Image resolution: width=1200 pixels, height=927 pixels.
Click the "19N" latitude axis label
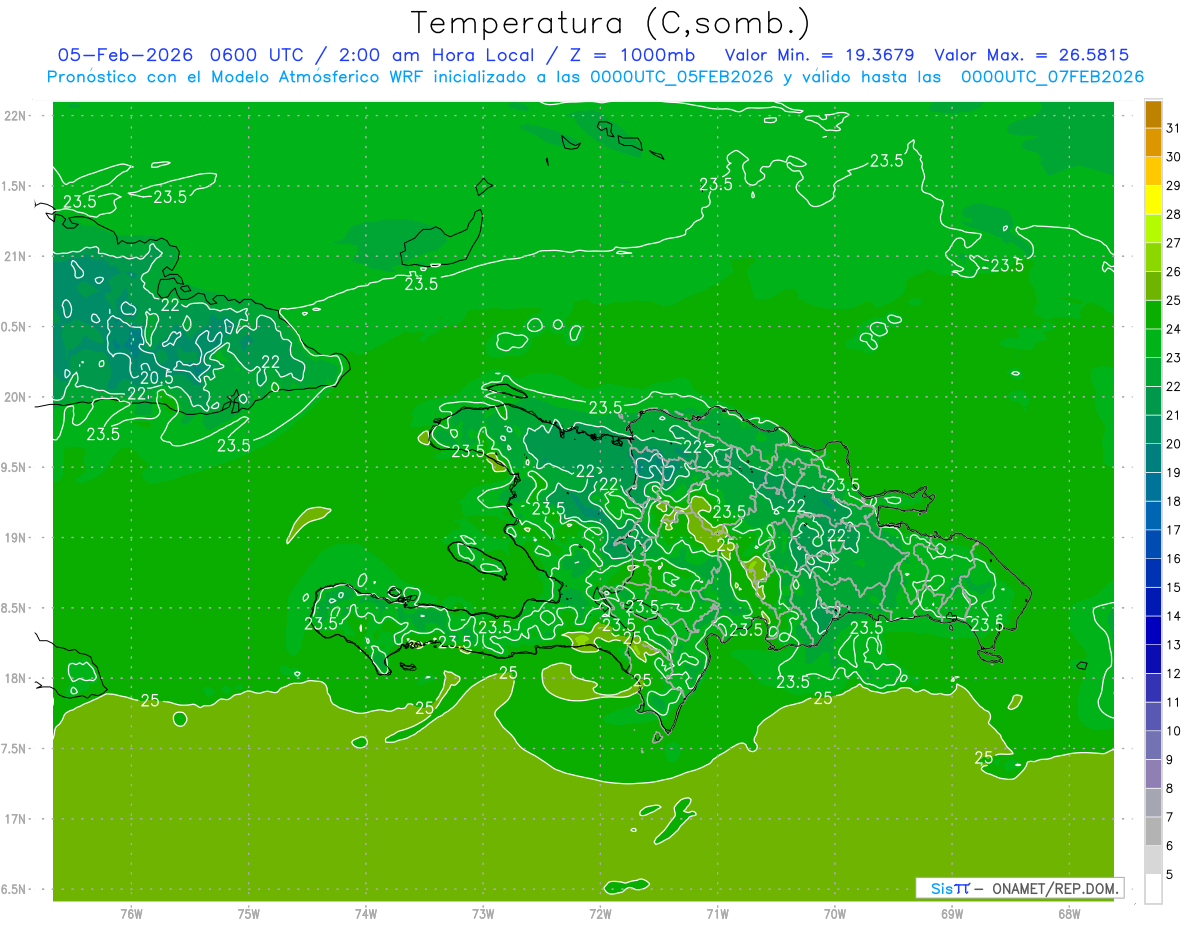click(16, 538)
